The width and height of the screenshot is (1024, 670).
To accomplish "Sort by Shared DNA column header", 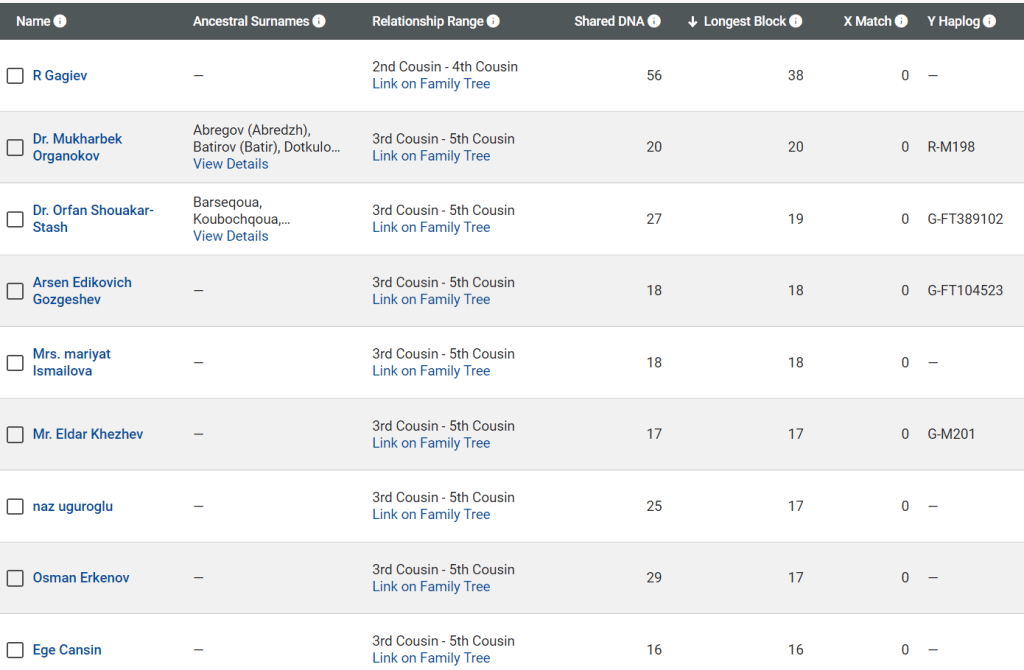I will point(609,21).
